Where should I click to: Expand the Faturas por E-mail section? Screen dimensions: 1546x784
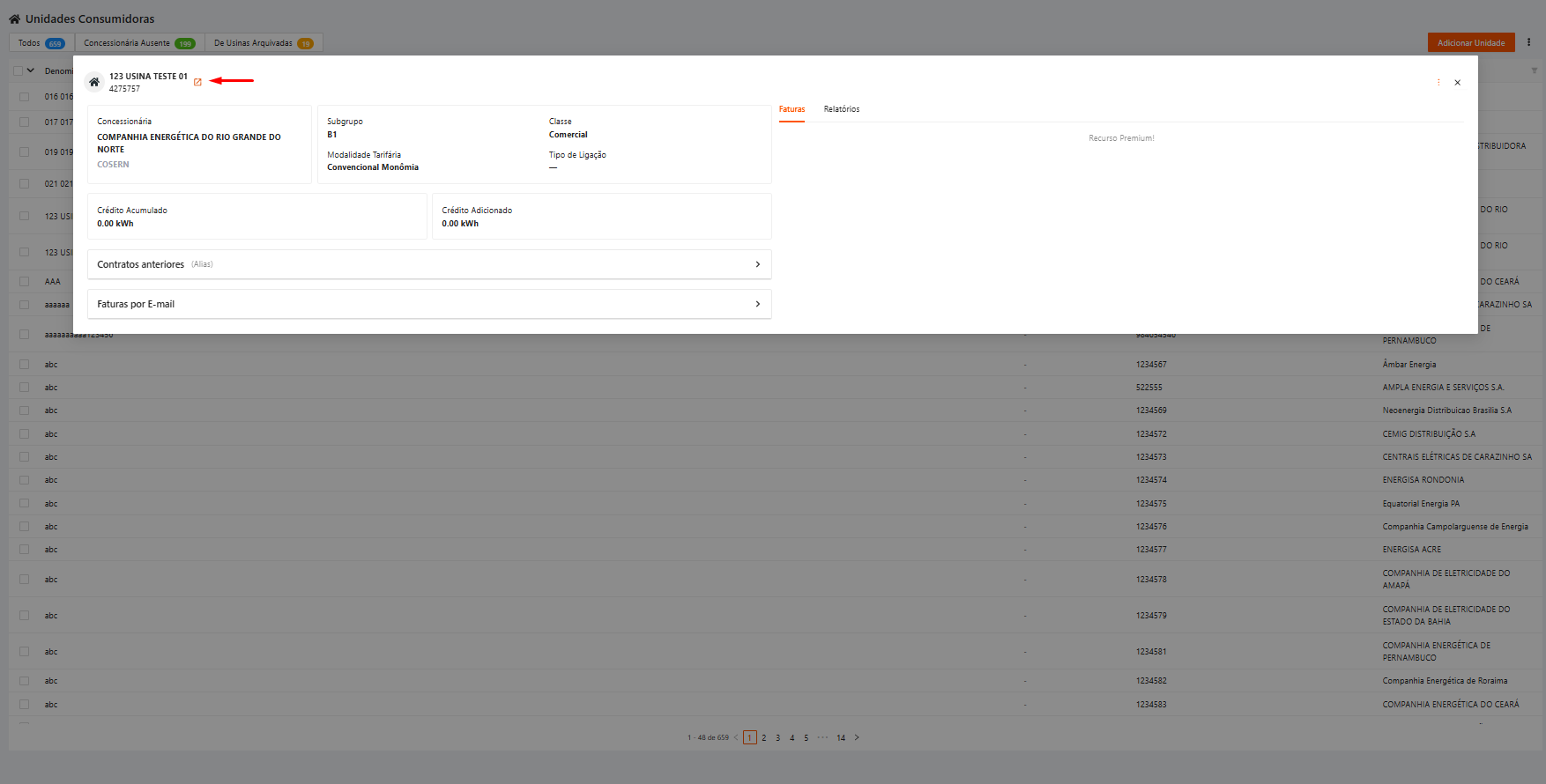[429, 304]
